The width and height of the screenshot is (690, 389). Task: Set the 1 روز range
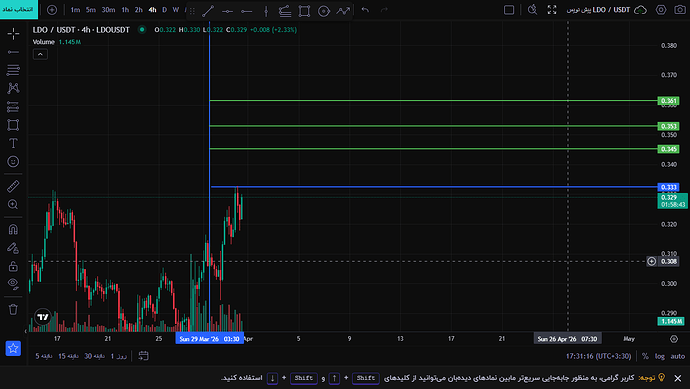point(119,356)
